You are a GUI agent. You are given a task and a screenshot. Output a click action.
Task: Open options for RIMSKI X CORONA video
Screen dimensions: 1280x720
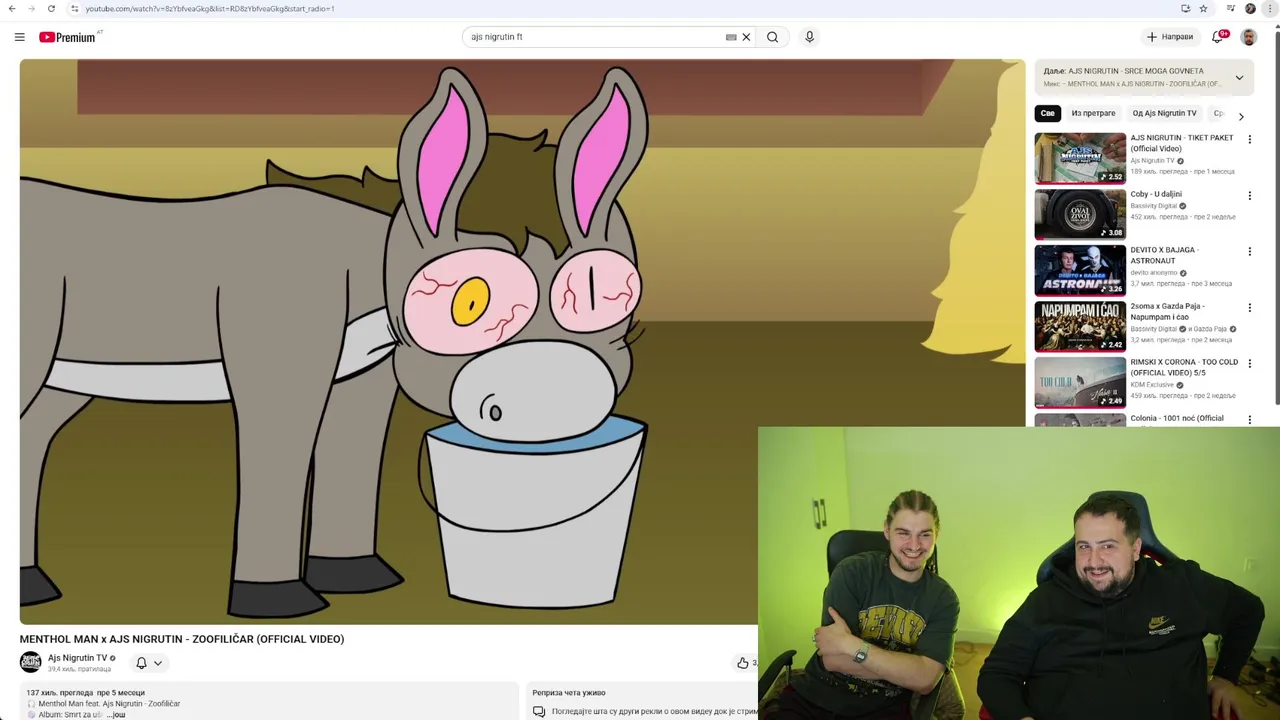pyautogui.click(x=1249, y=364)
